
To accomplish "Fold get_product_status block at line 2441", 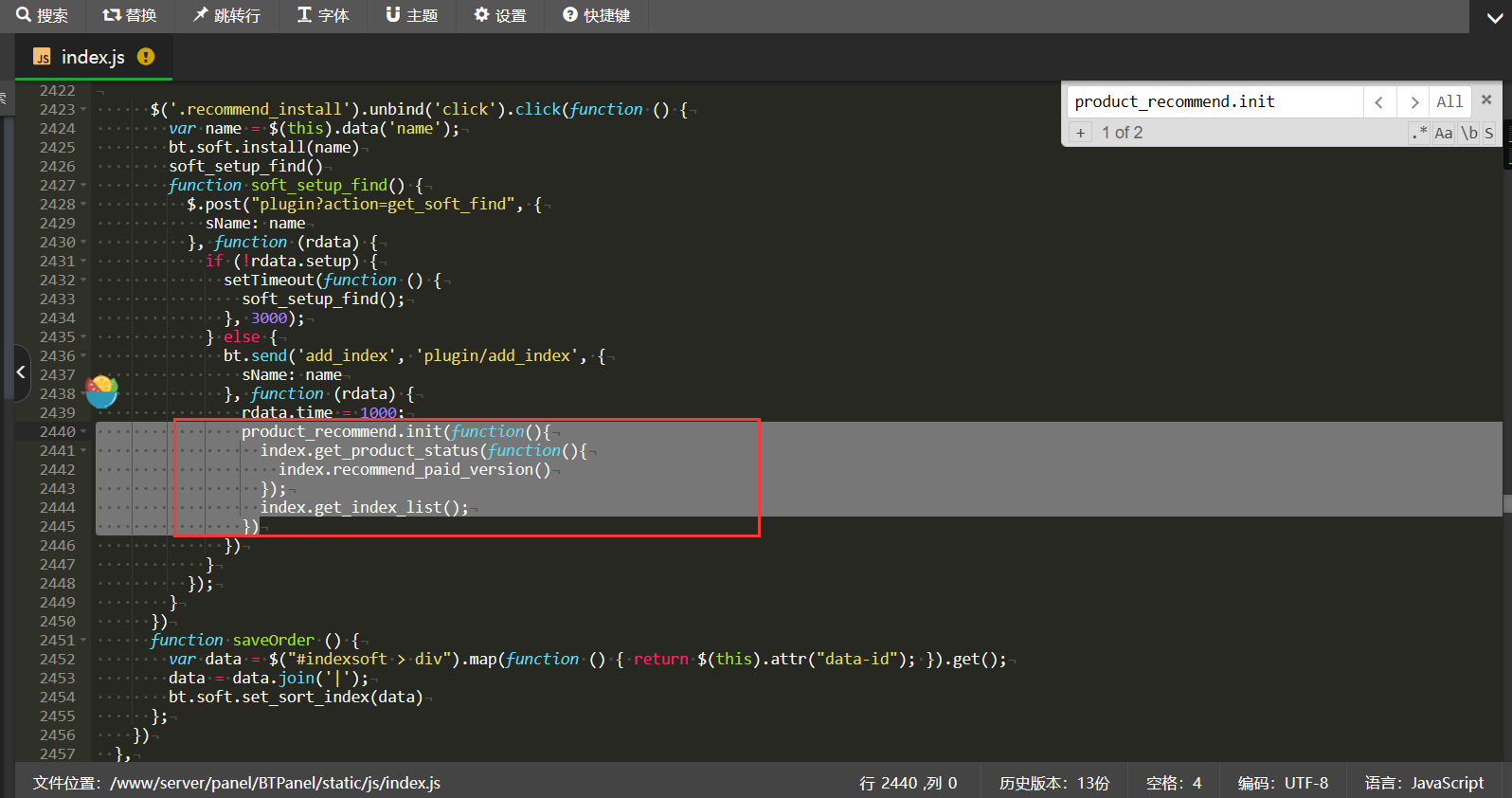I will 83,451.
